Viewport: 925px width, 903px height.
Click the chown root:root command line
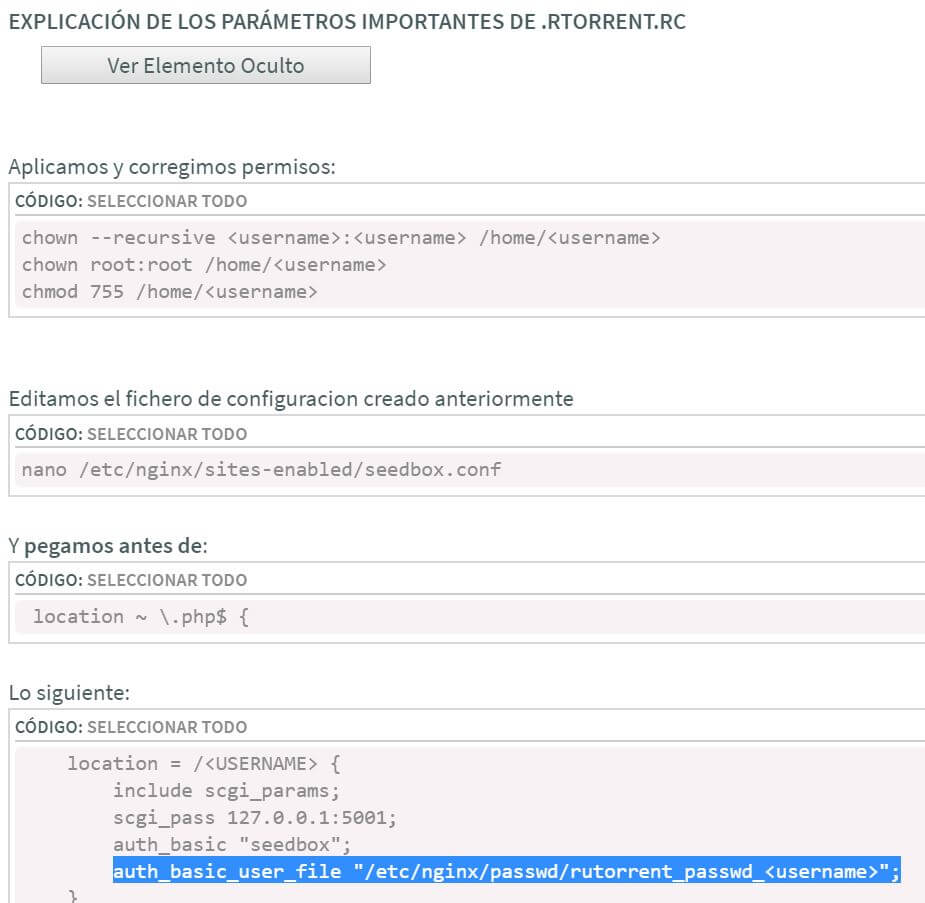204,265
